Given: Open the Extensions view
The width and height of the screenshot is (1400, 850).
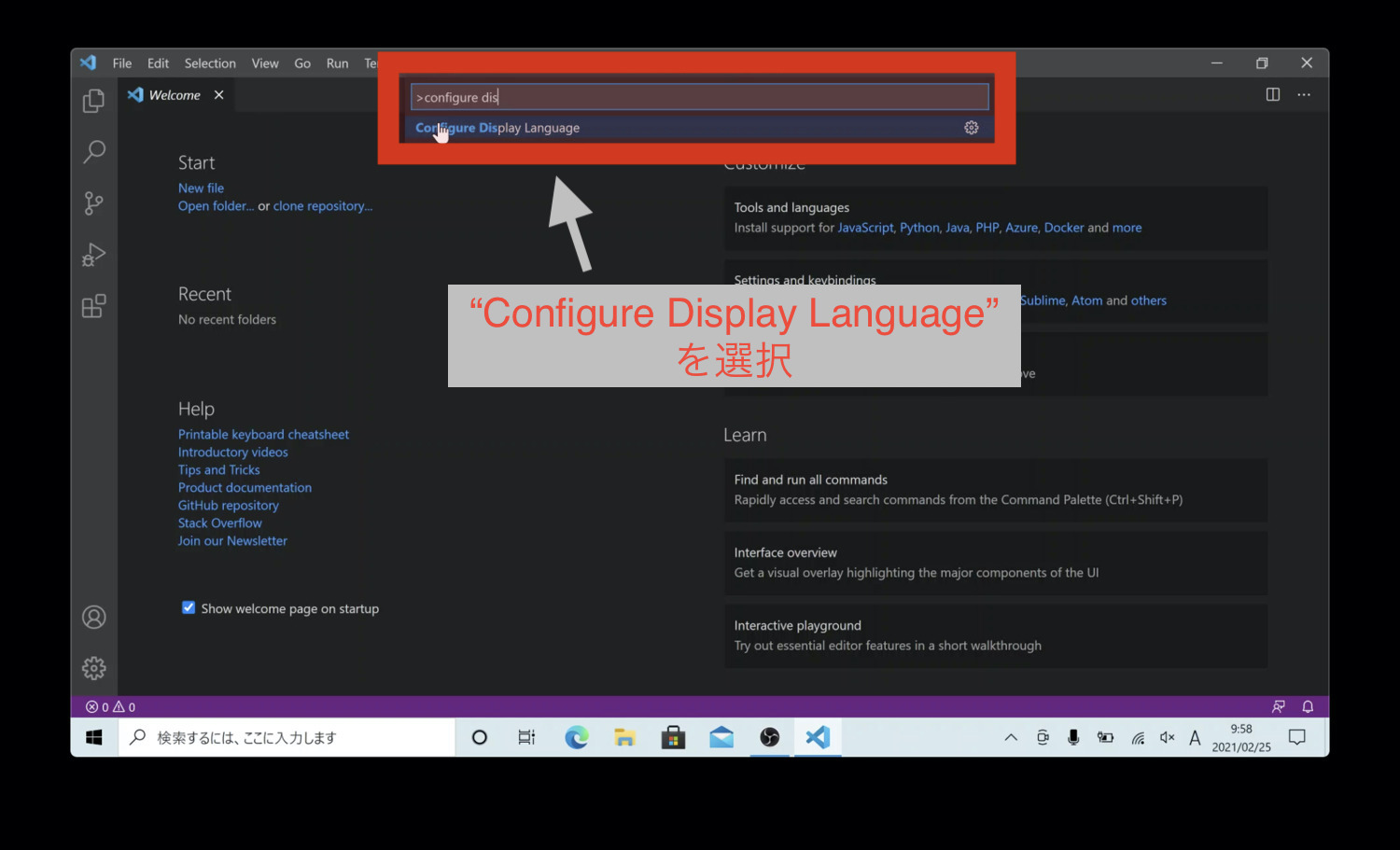Looking at the screenshot, I should [93, 305].
